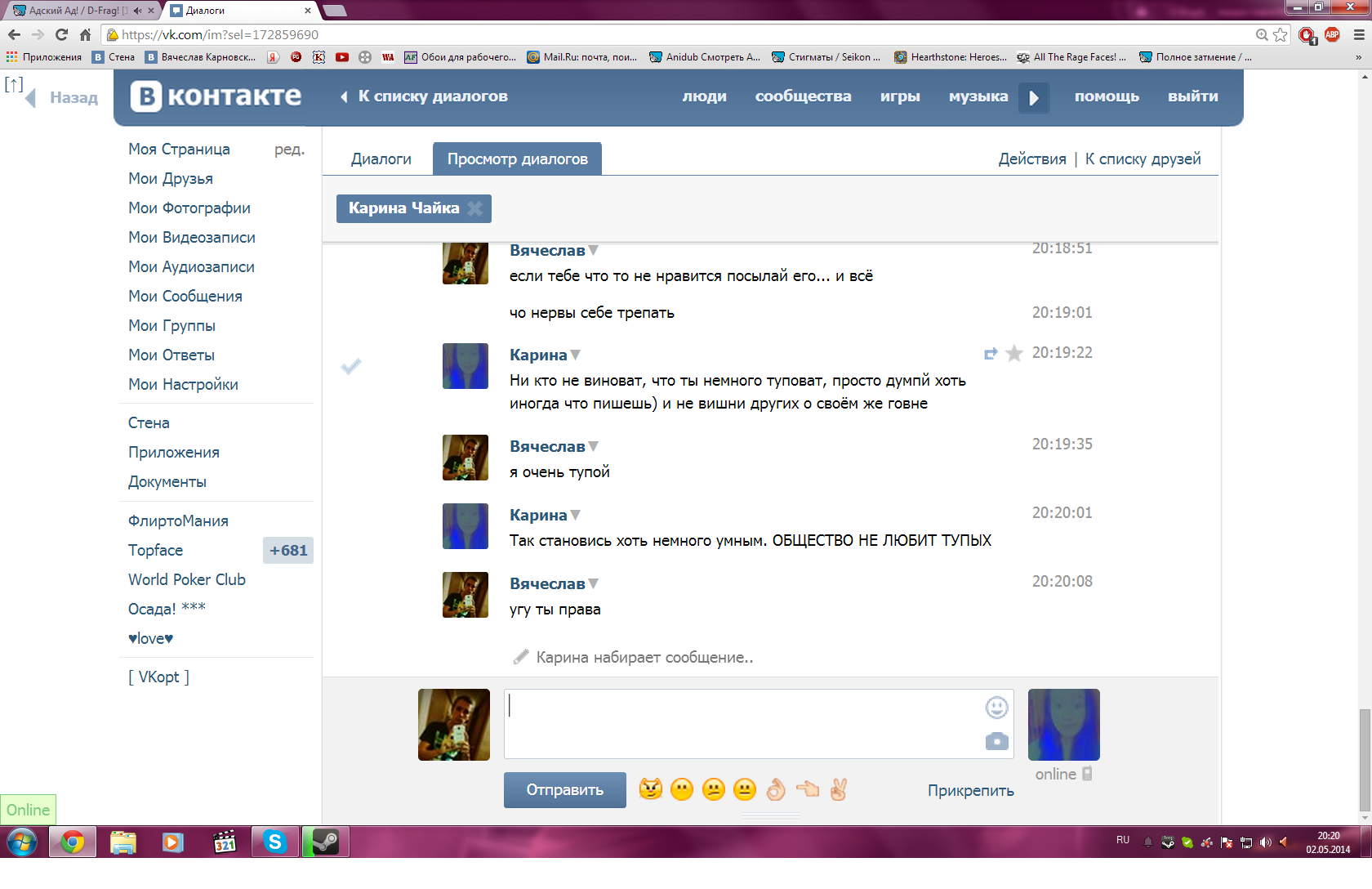Click the +681 counter next to Topface
Screen dimensions: 1372x889
(288, 551)
